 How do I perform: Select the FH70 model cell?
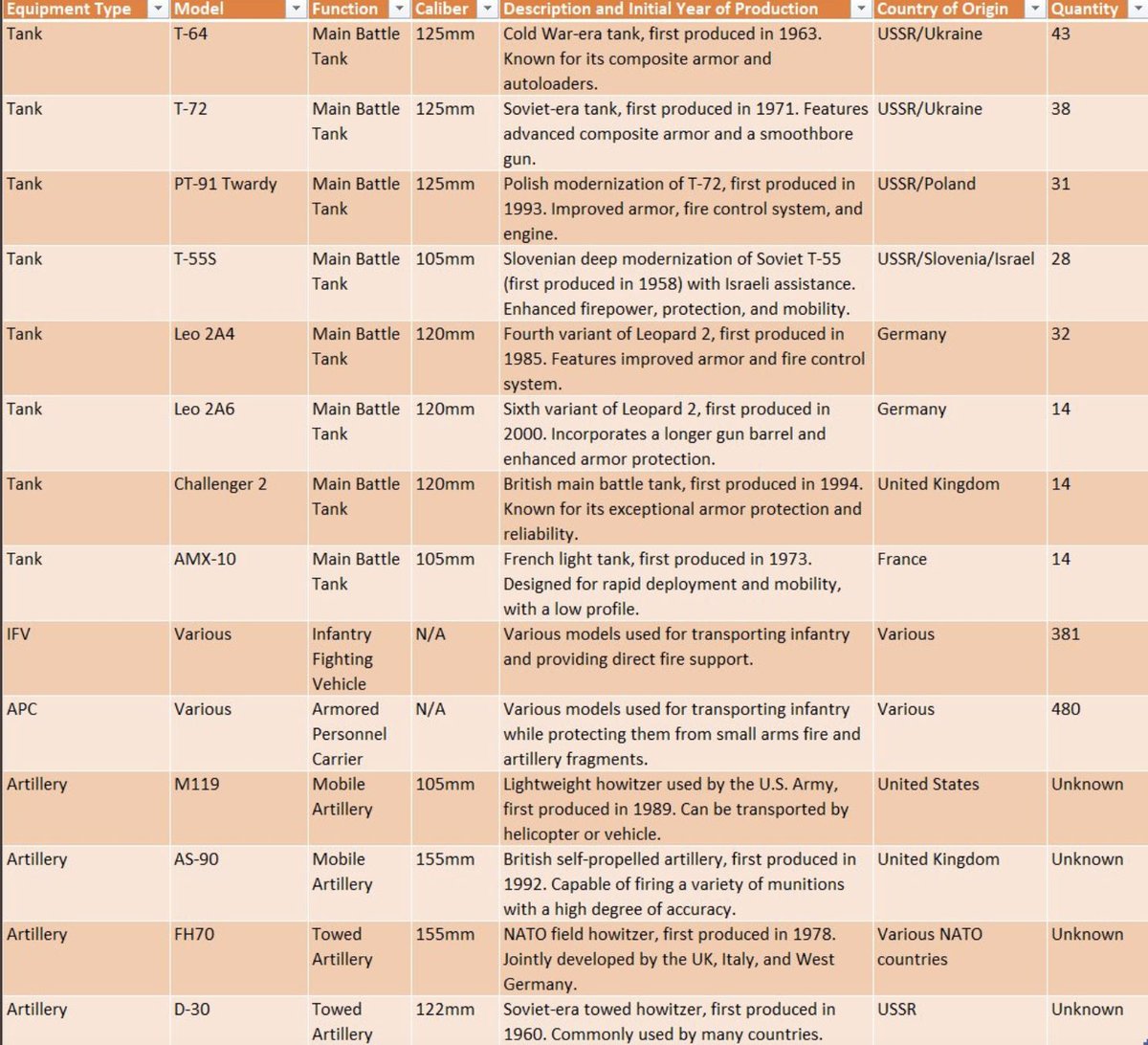[239, 959]
